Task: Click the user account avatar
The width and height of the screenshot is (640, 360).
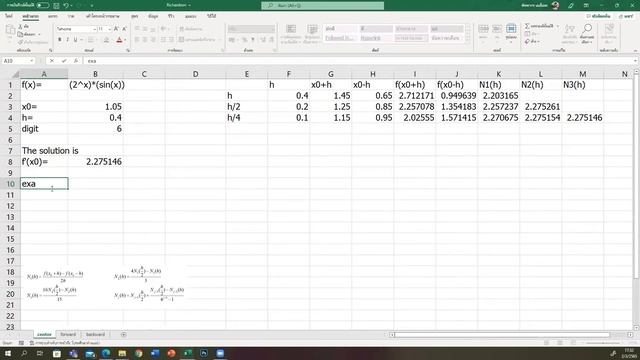Action: 555,5
